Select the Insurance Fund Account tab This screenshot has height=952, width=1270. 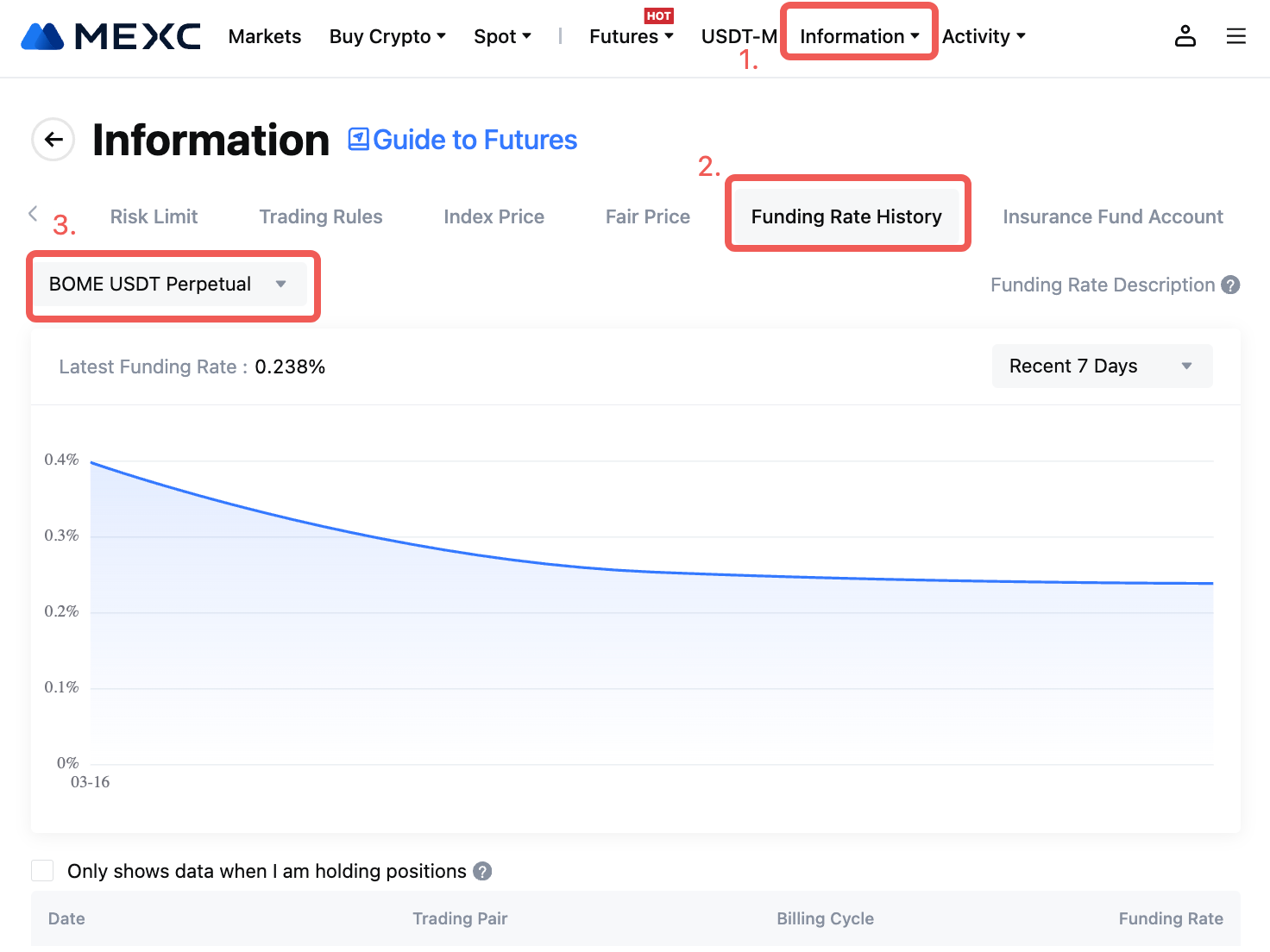point(1112,216)
